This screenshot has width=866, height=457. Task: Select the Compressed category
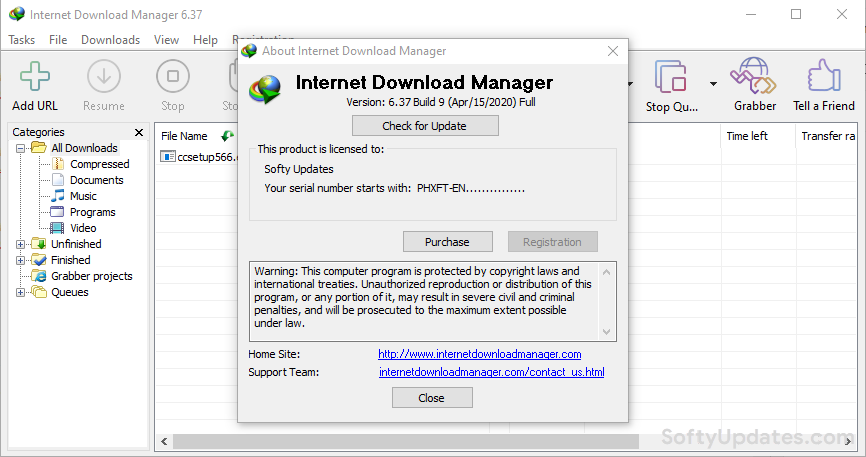(99, 164)
